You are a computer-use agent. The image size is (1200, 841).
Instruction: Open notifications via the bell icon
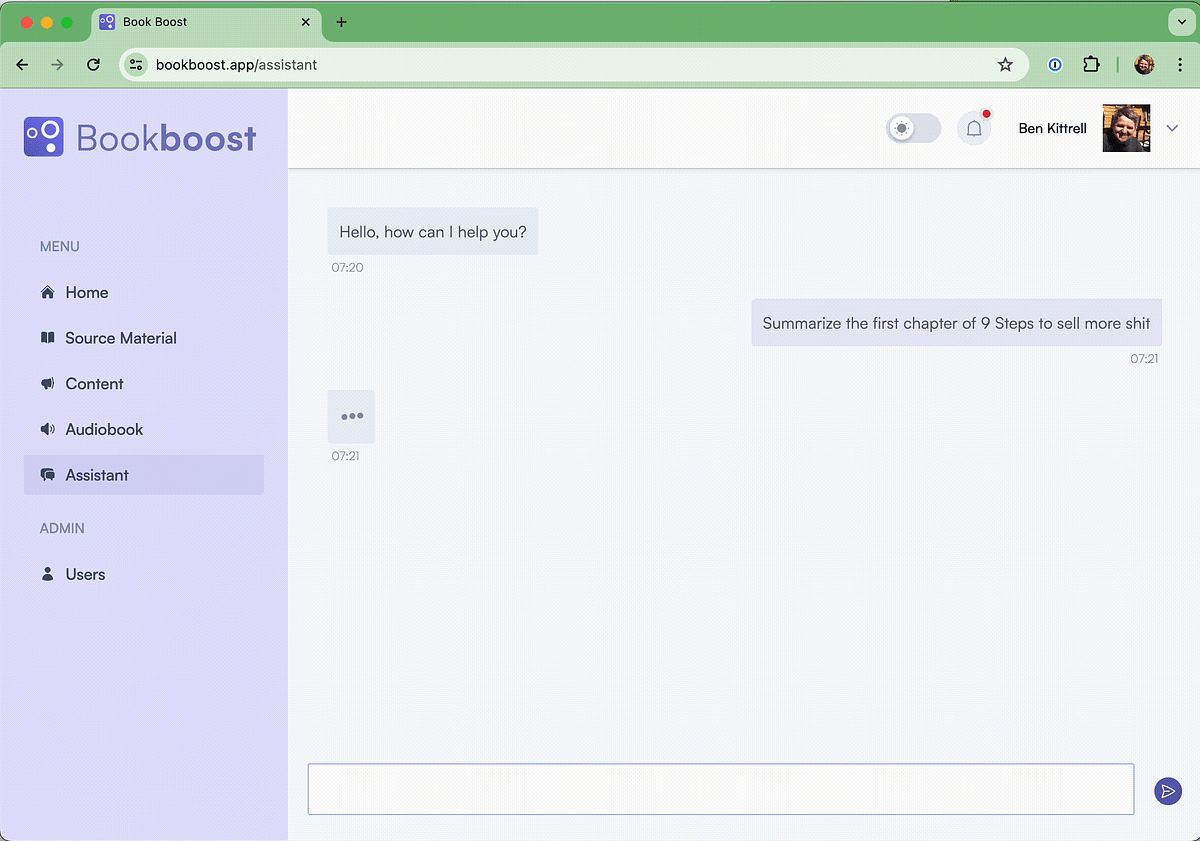974,128
